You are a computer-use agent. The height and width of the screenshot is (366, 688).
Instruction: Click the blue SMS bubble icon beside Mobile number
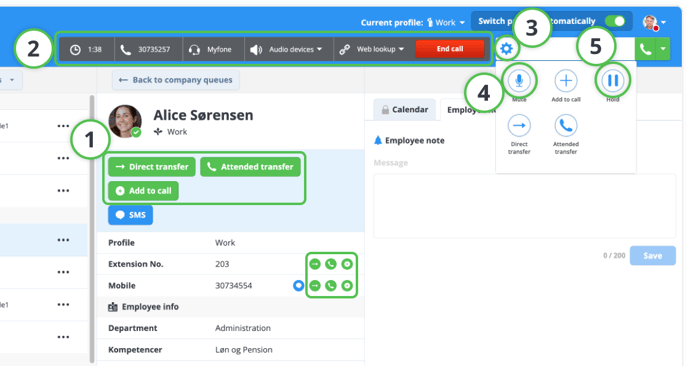coord(298,286)
